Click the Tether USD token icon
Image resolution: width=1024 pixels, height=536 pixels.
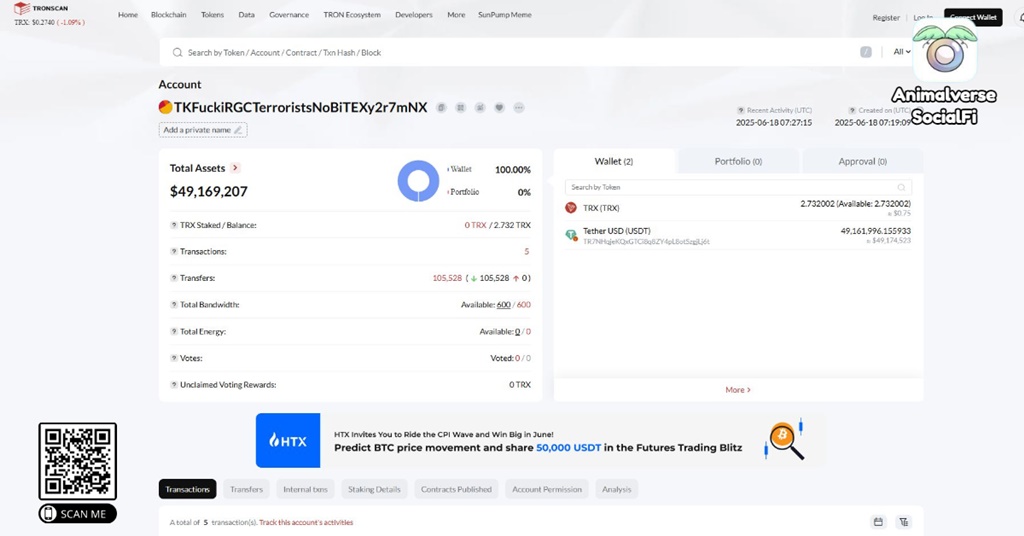(x=571, y=235)
